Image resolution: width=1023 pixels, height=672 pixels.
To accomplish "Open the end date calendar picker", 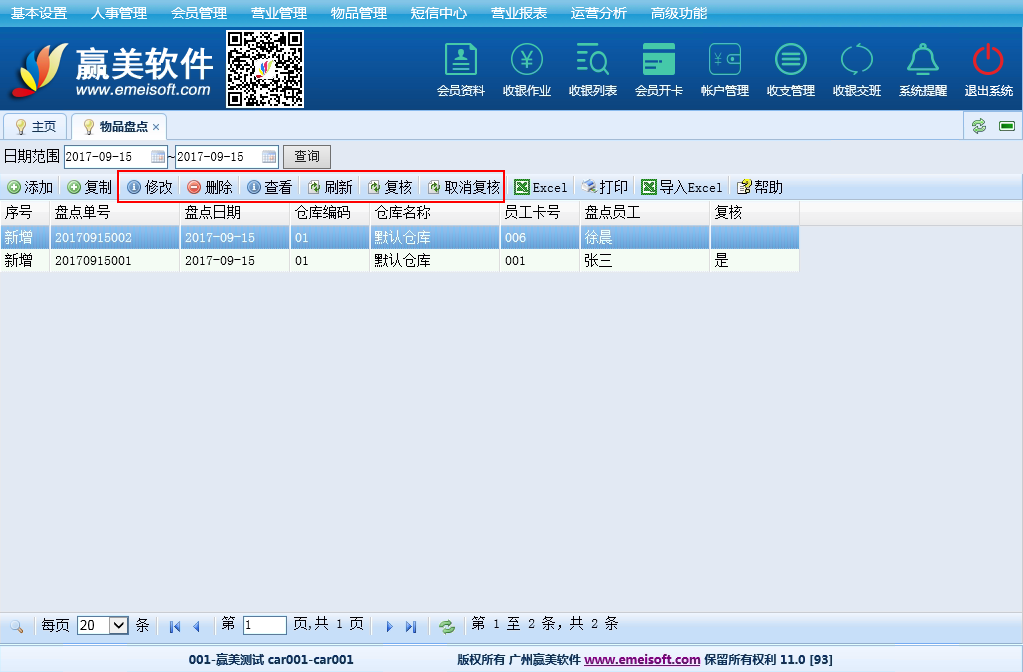I will click(x=269, y=157).
